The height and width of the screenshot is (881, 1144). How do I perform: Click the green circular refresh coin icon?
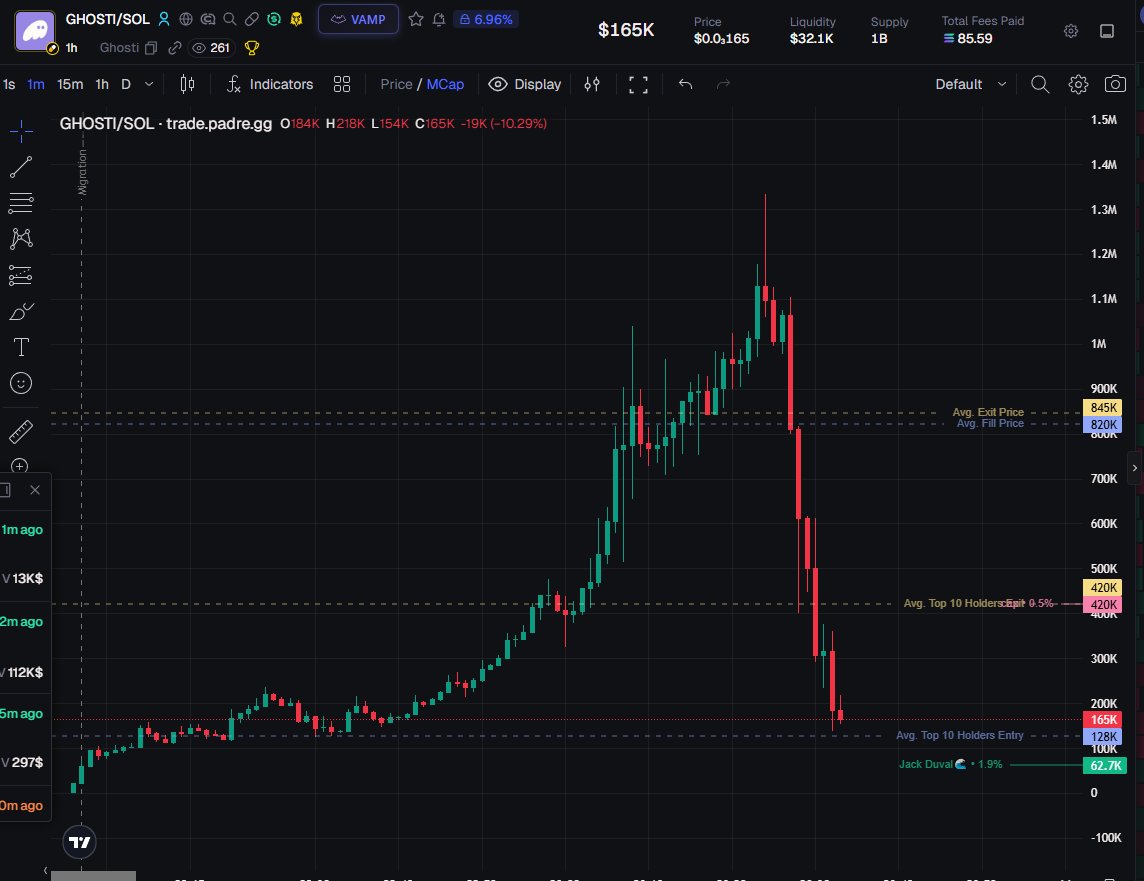[x=274, y=19]
